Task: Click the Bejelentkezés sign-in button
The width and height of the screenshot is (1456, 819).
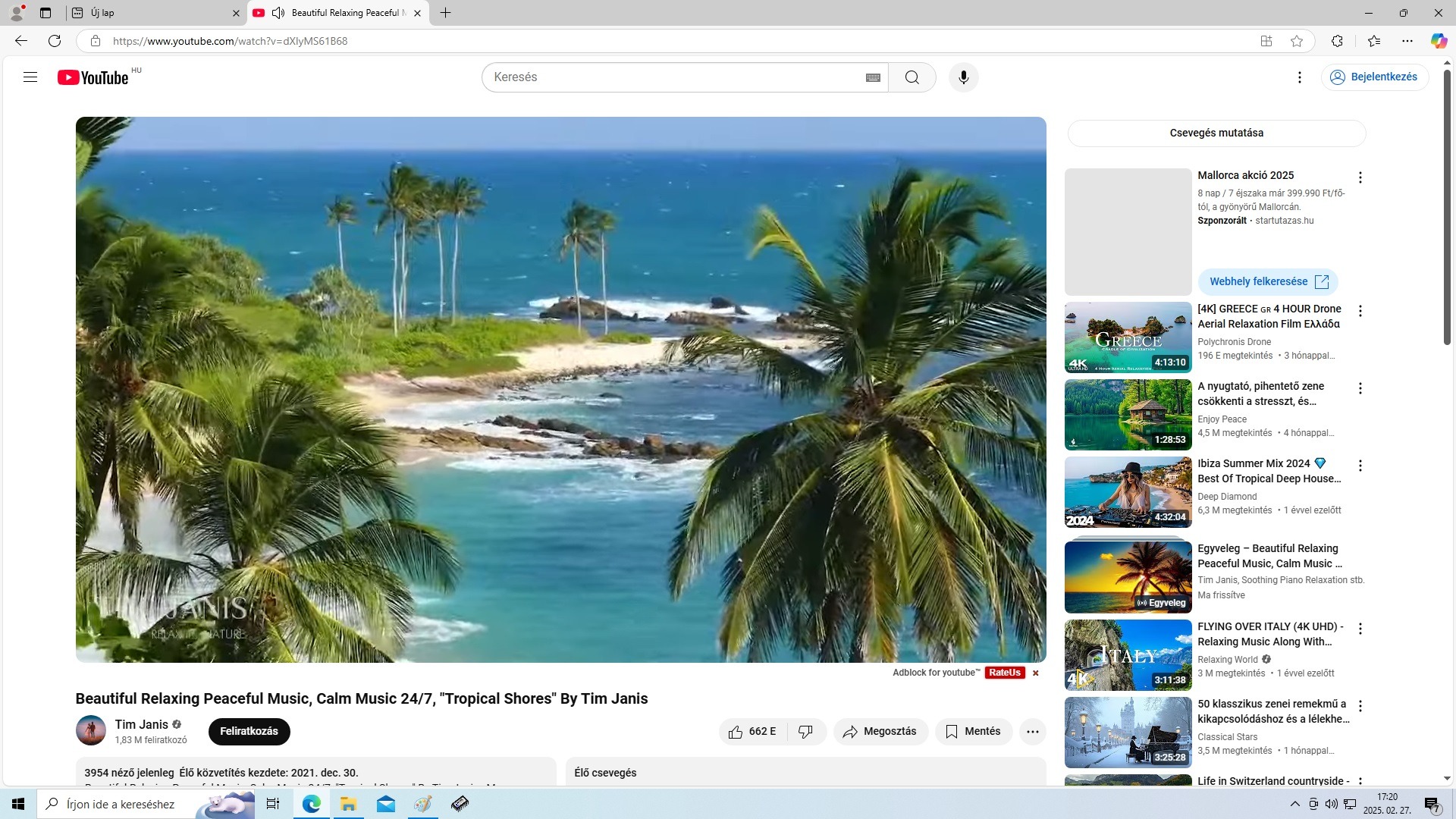Action: 1374,77
